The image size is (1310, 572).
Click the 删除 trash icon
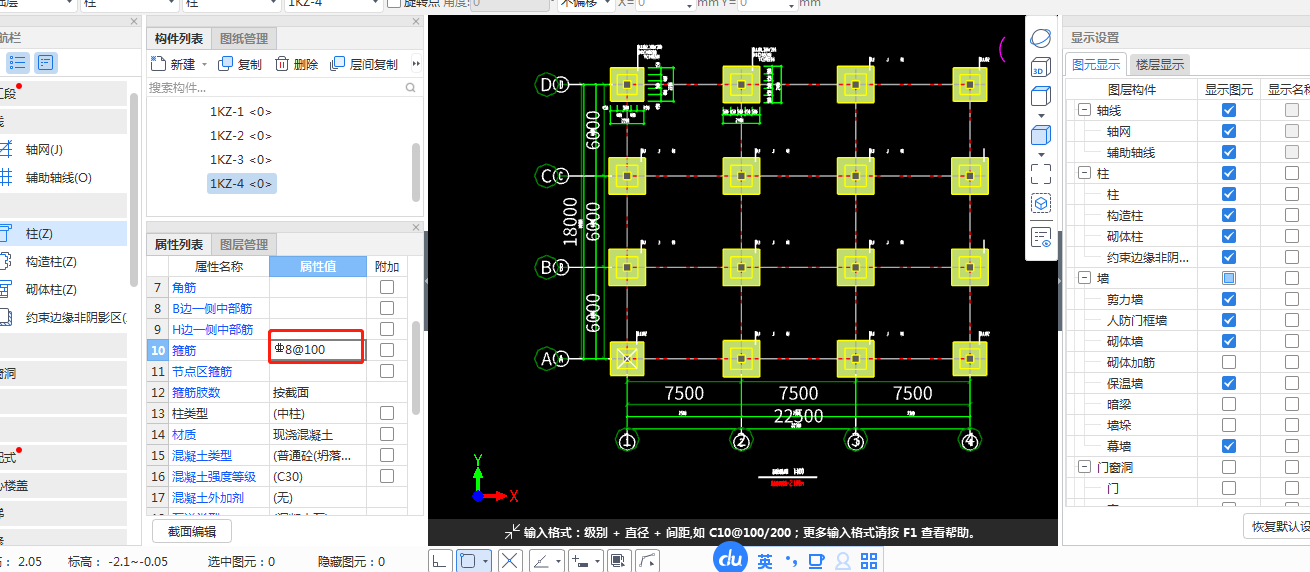tap(282, 64)
